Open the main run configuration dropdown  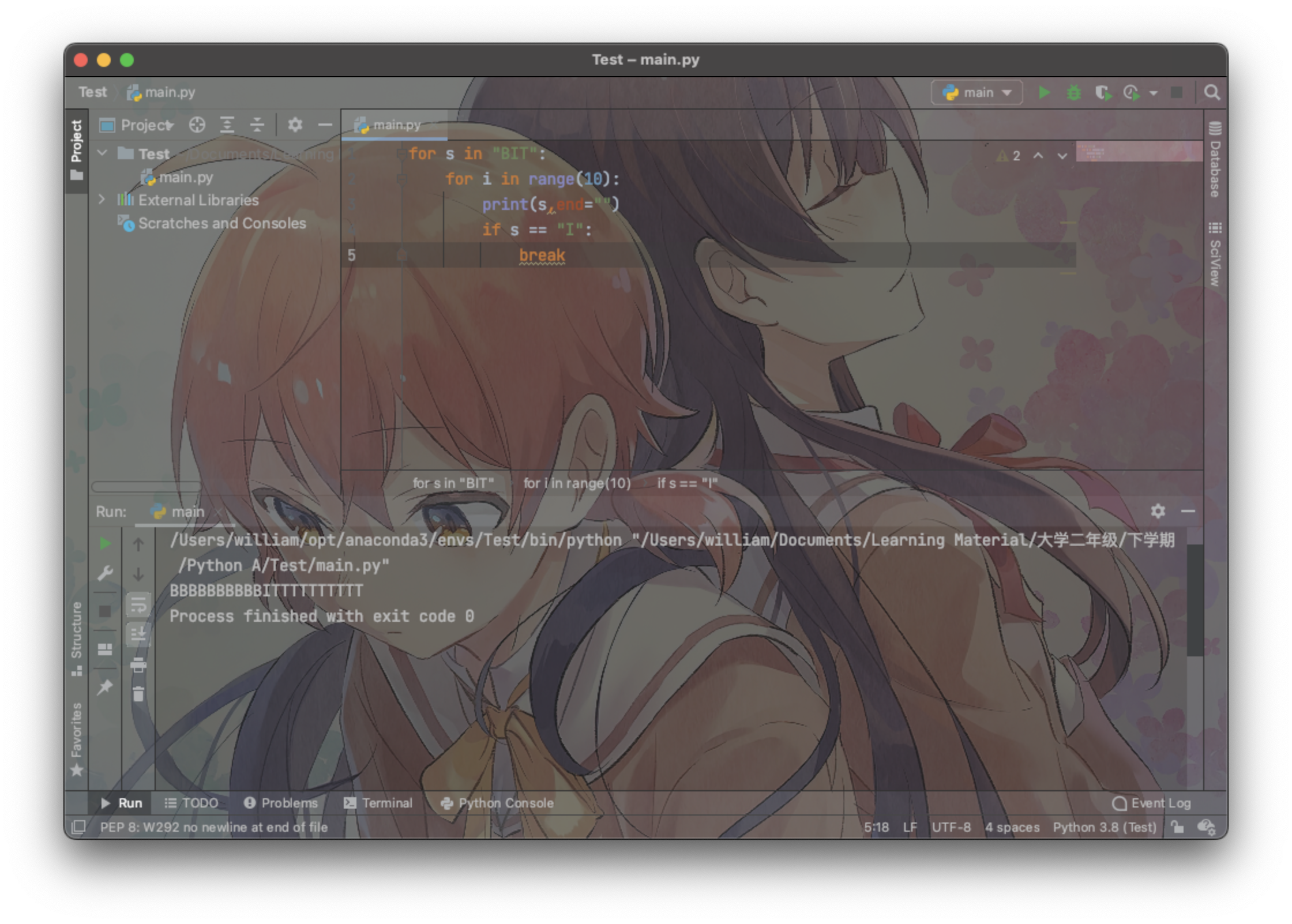(x=977, y=92)
